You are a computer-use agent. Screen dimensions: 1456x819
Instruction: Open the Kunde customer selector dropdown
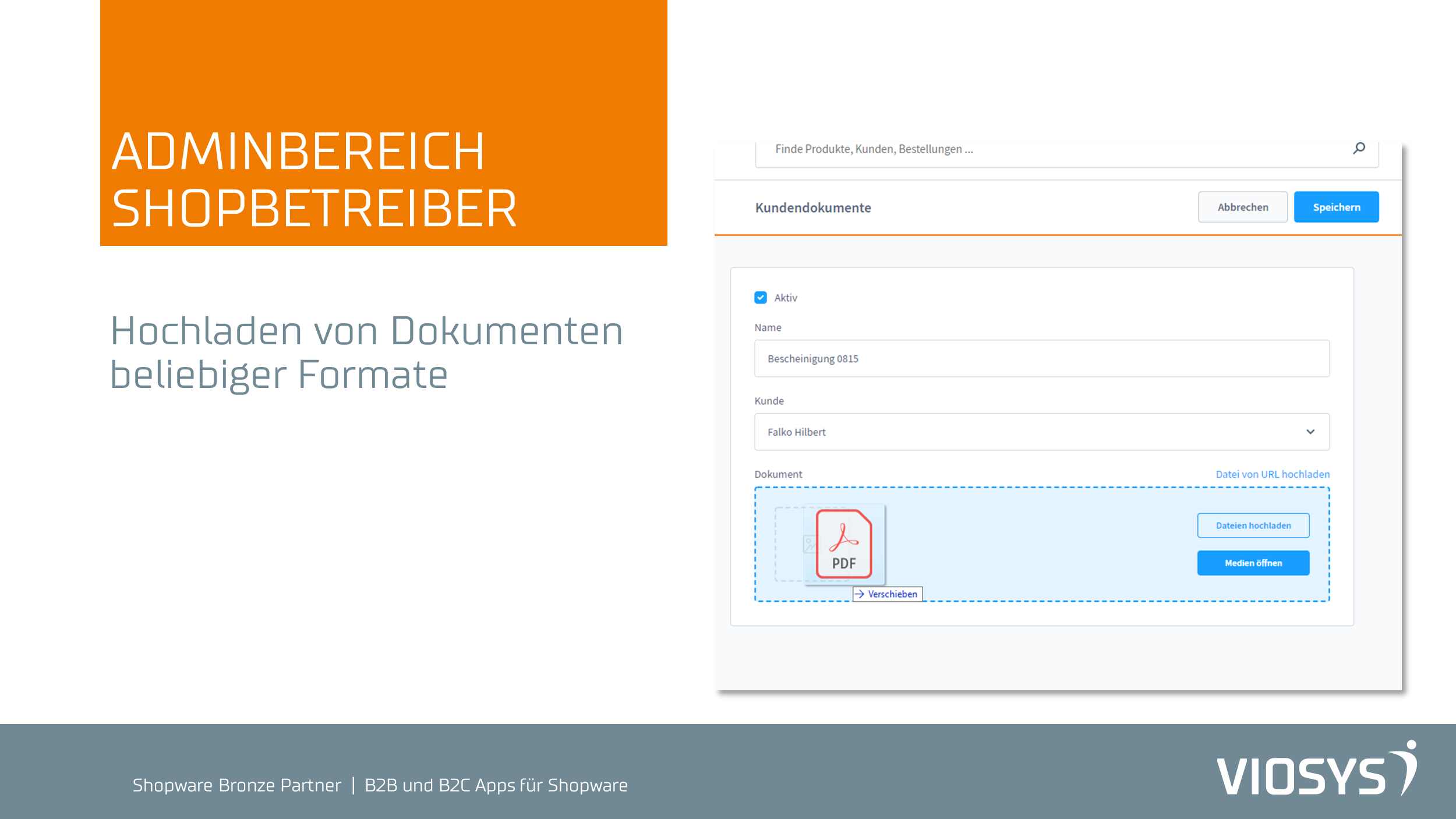click(1042, 431)
